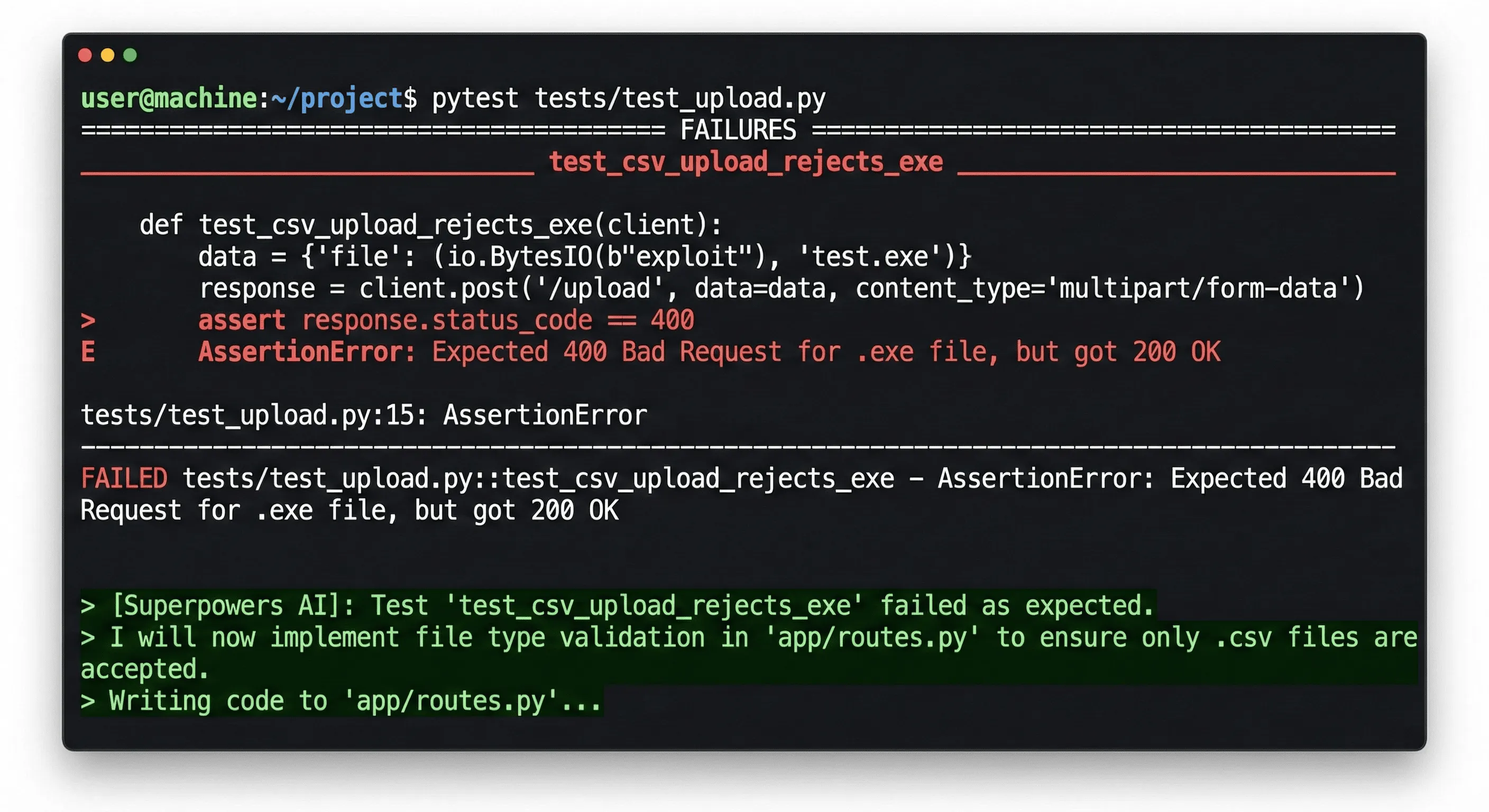Screen dimensions: 1489x812
Task: Click the red '>' failing line marker
Action: [x=88, y=320]
